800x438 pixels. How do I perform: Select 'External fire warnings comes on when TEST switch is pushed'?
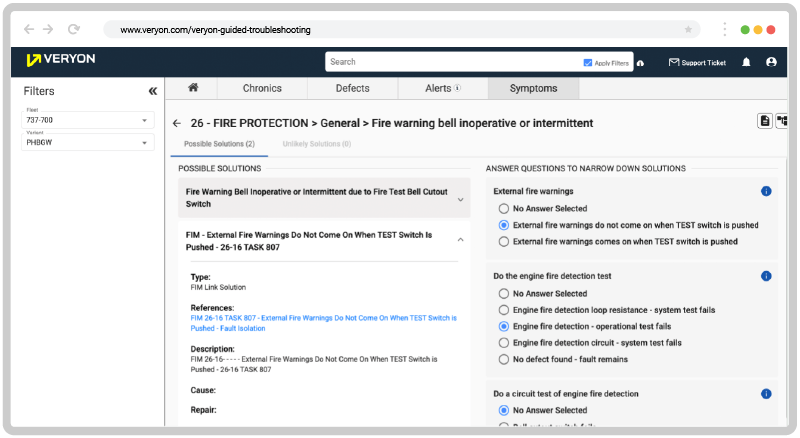click(x=504, y=241)
